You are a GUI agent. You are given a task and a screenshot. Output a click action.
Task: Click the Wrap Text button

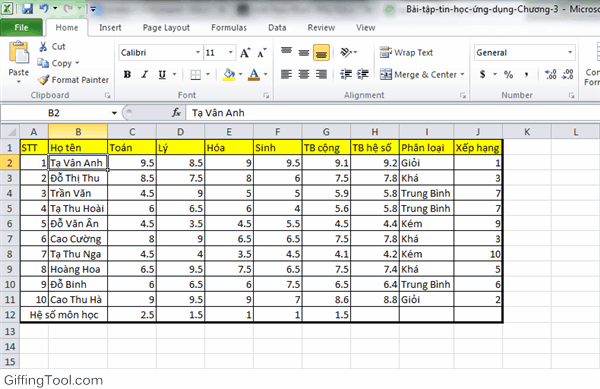tap(406, 52)
